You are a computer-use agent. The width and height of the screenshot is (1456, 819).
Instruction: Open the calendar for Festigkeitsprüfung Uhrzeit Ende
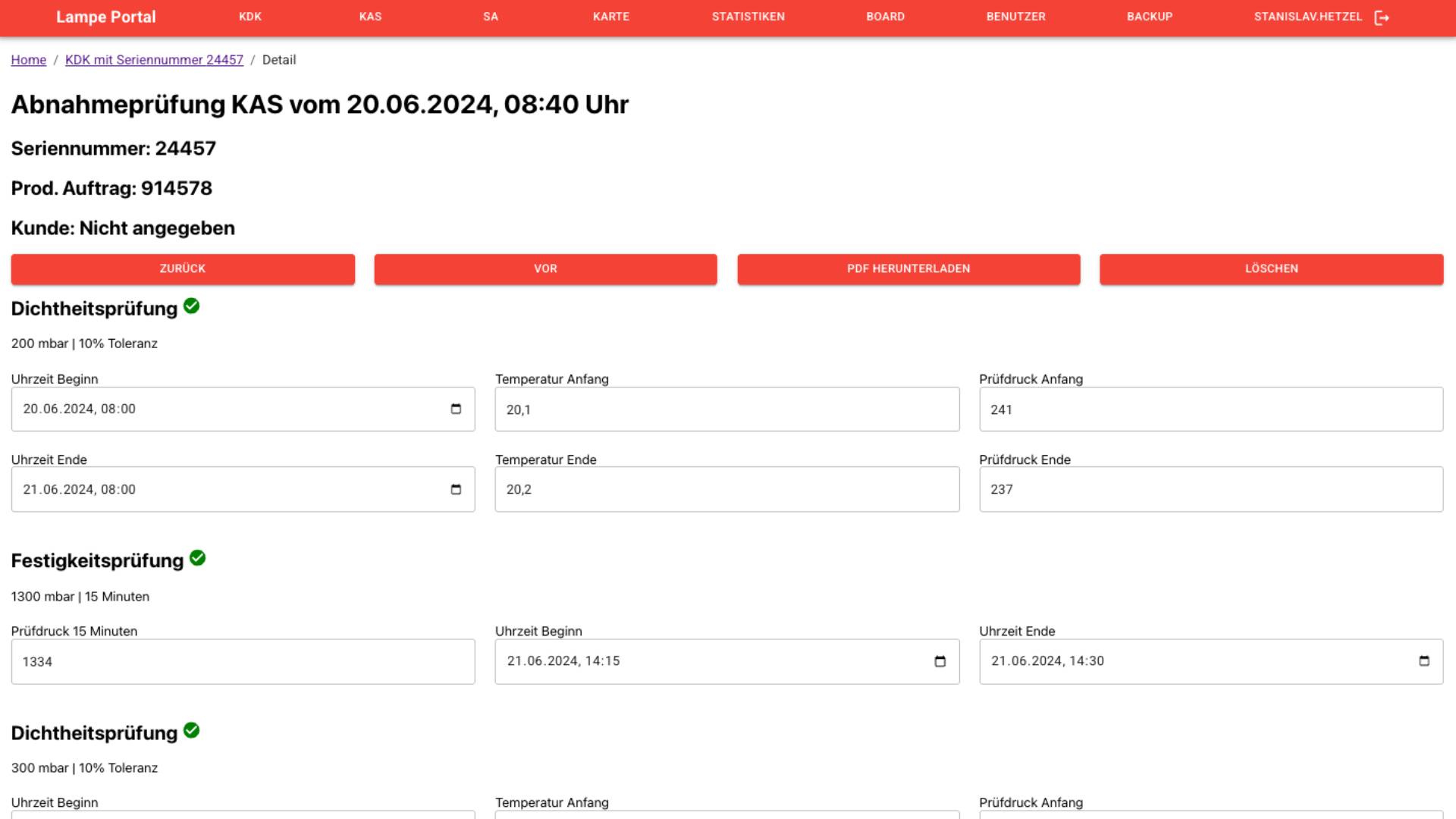[1426, 661]
